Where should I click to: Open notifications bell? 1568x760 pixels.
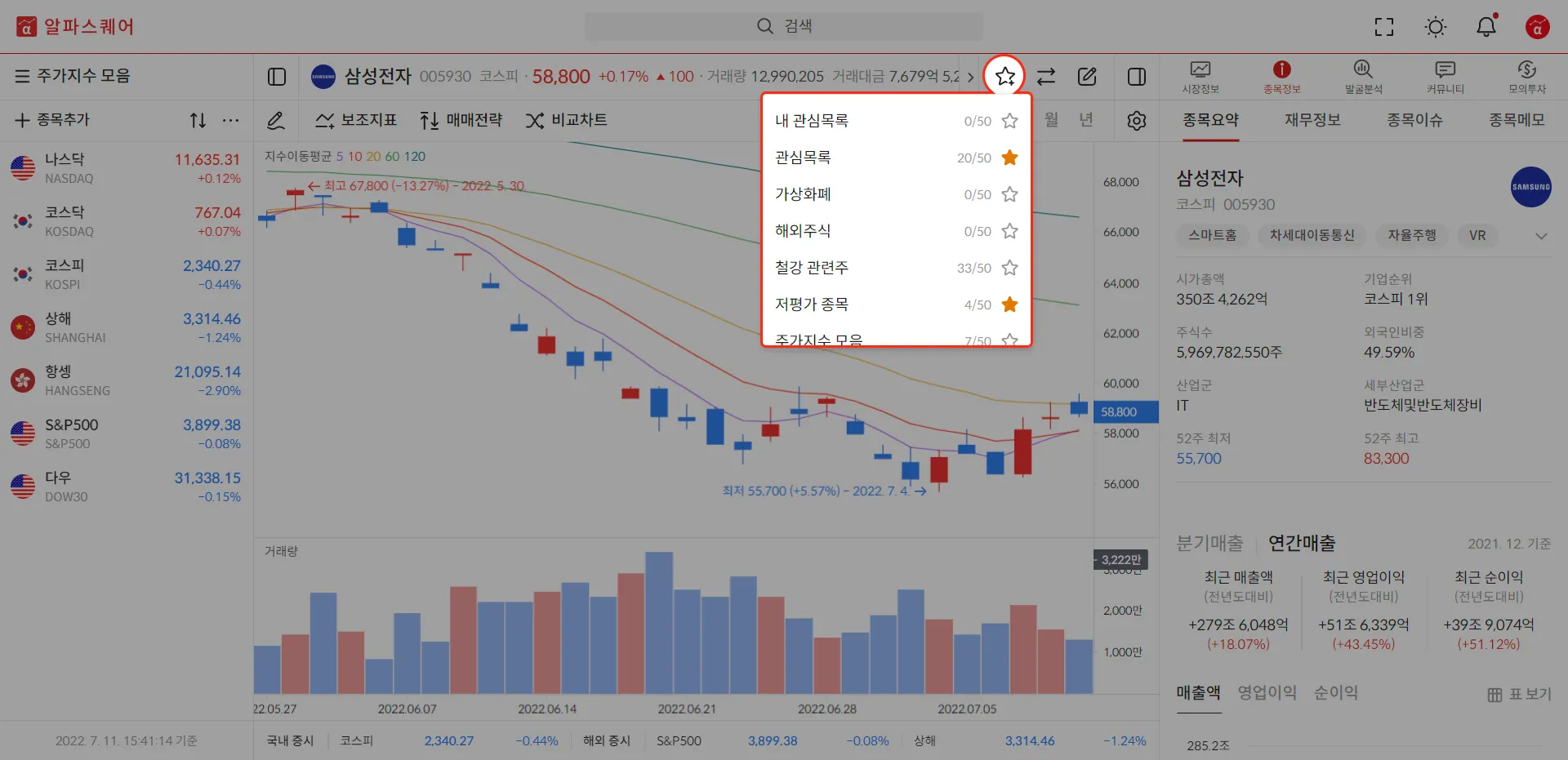(1486, 27)
